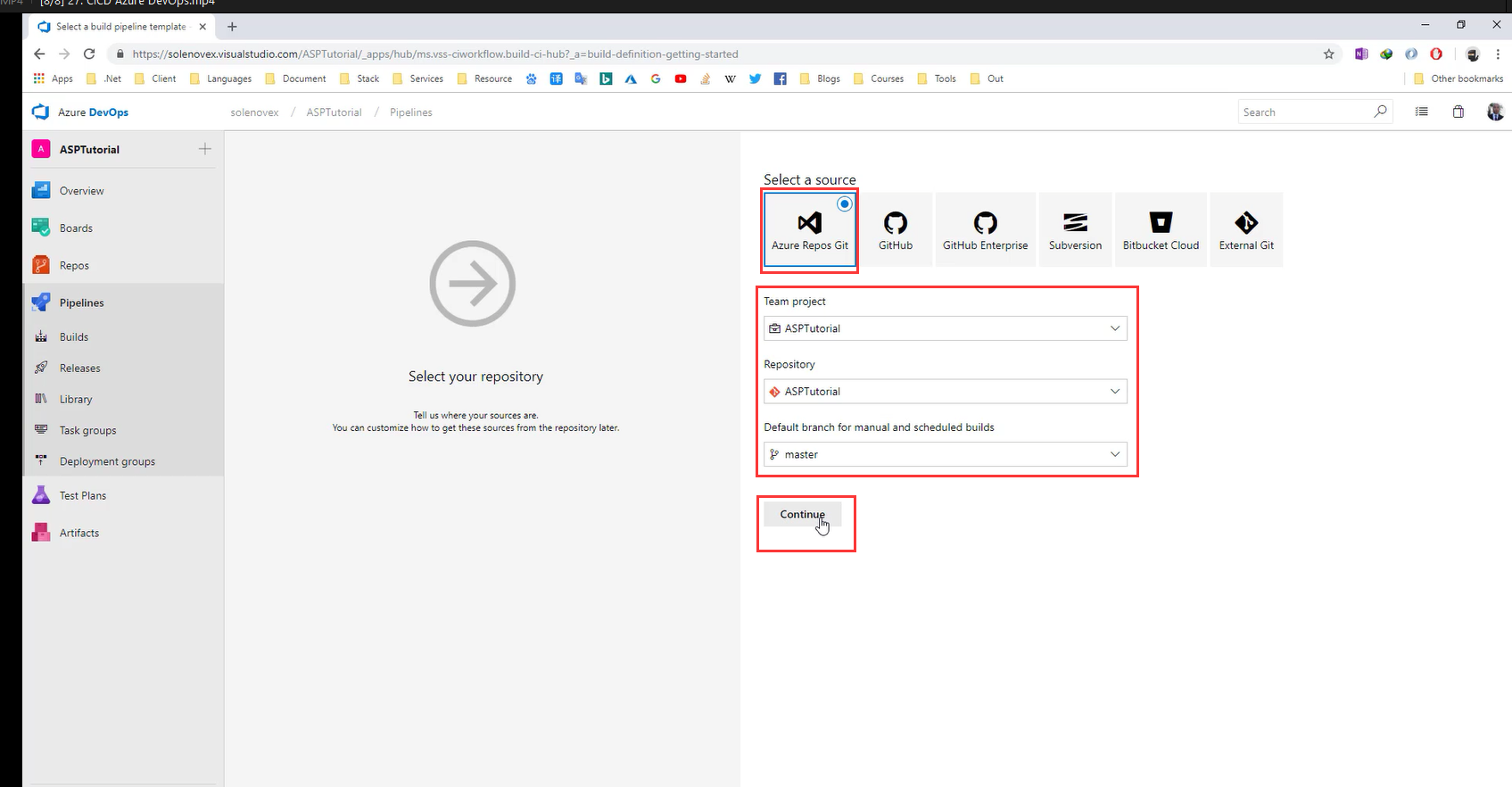The width and height of the screenshot is (1512, 787).
Task: Open the Team project dropdown
Action: coord(946,328)
